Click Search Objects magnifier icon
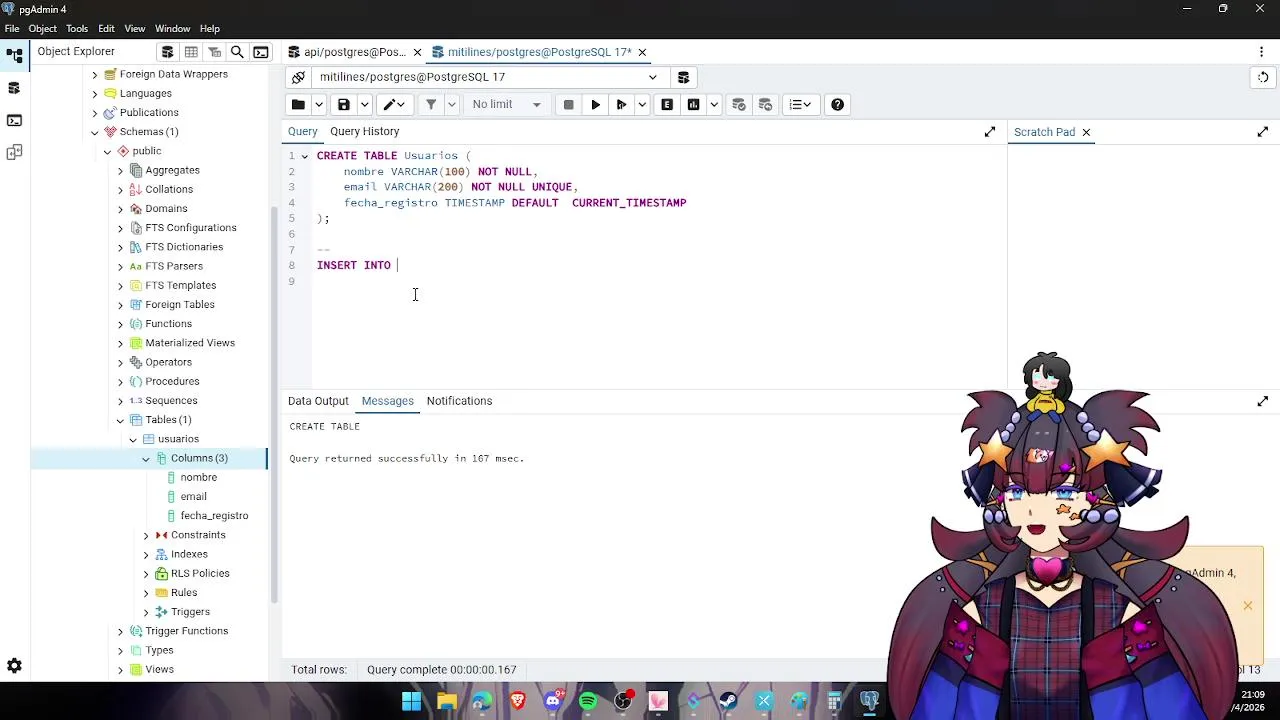This screenshot has height=720, width=1280. [x=237, y=52]
